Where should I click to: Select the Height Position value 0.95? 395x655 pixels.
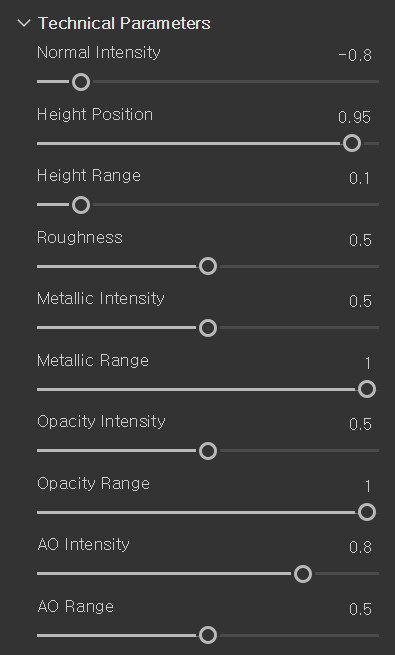point(354,117)
